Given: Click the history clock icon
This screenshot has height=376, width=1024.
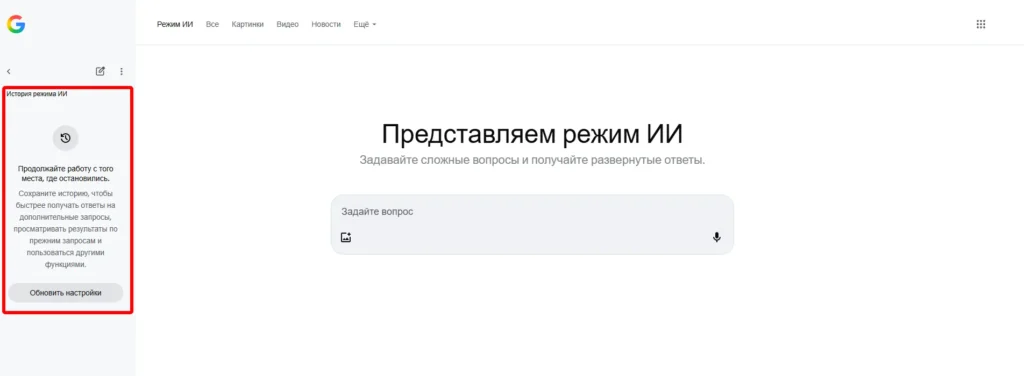Looking at the screenshot, I should (65, 138).
